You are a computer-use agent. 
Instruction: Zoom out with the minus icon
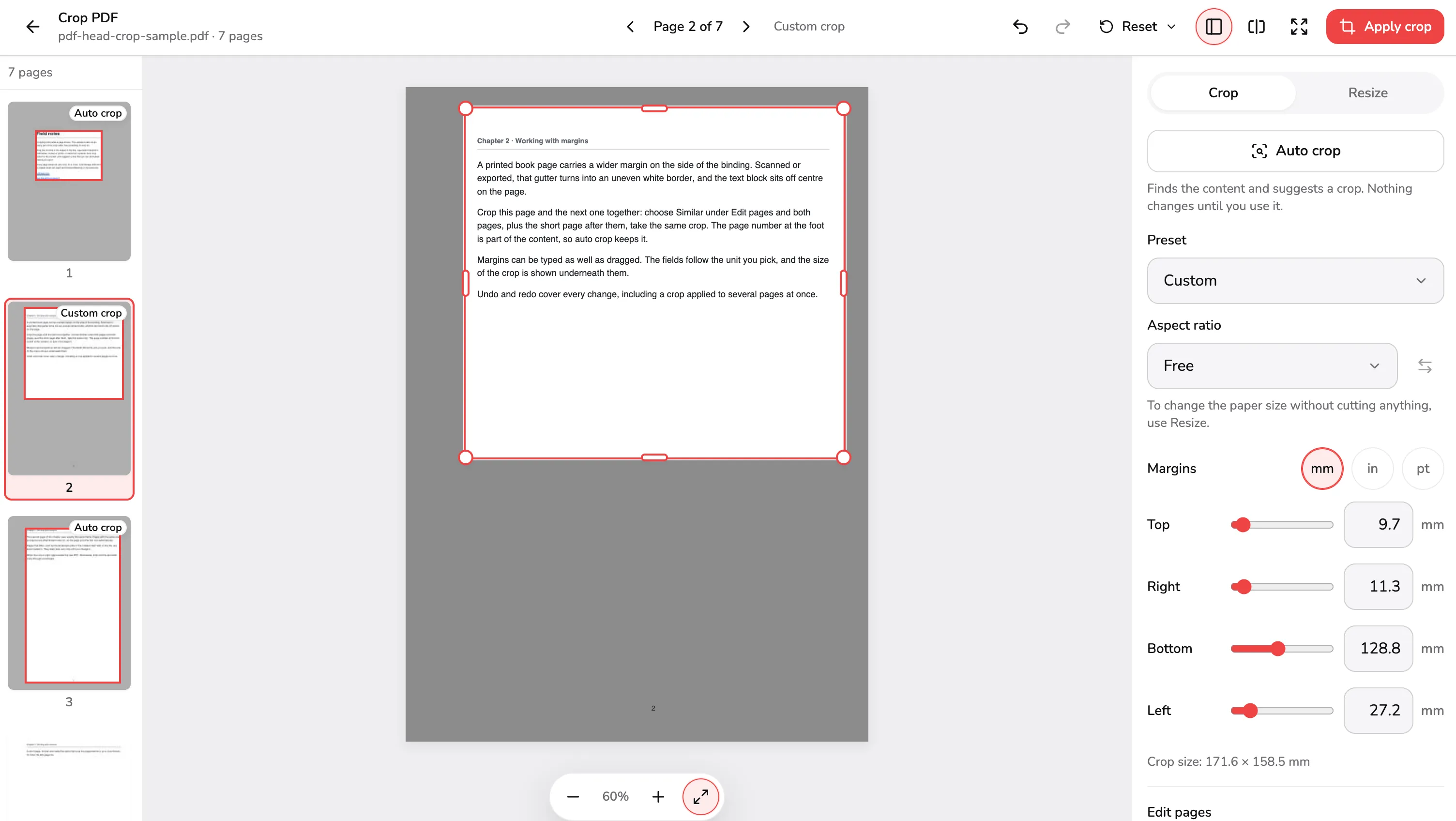573,796
